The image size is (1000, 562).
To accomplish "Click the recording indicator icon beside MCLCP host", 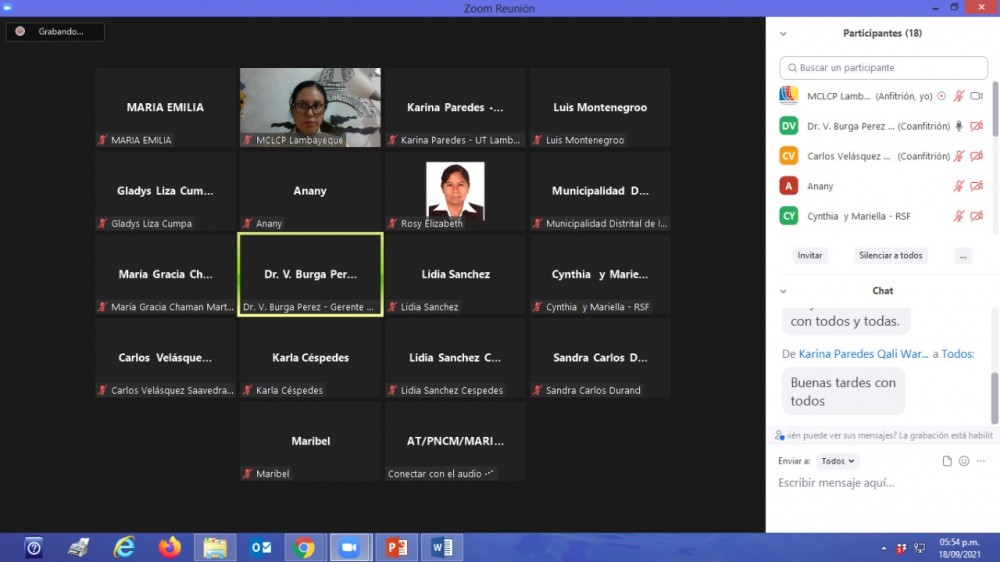I will pyautogui.click(x=941, y=96).
